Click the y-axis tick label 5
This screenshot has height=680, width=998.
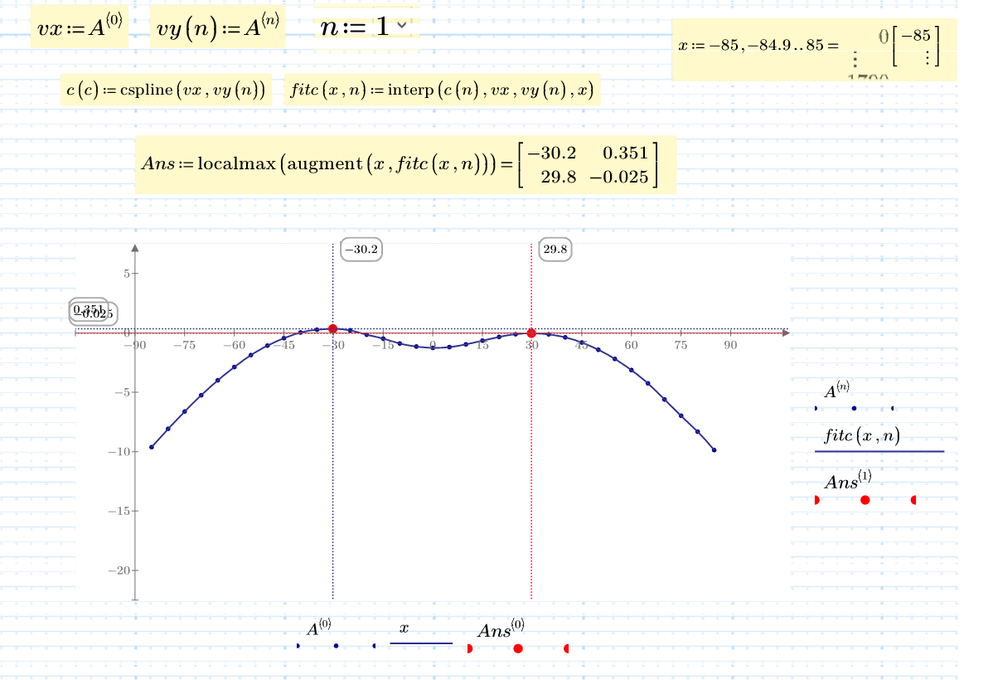pyautogui.click(x=126, y=273)
